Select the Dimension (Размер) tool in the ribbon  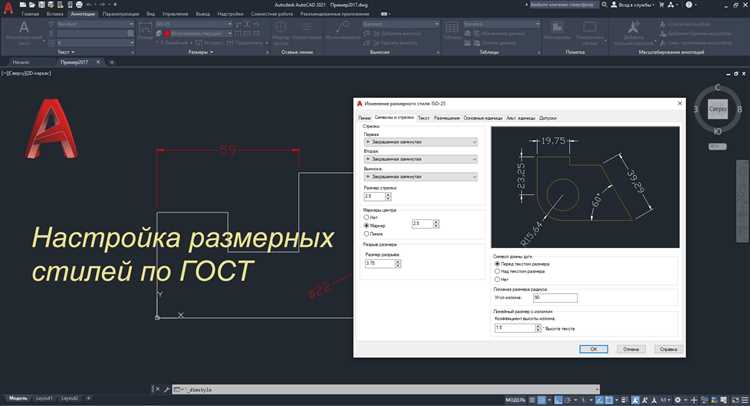pos(145,31)
